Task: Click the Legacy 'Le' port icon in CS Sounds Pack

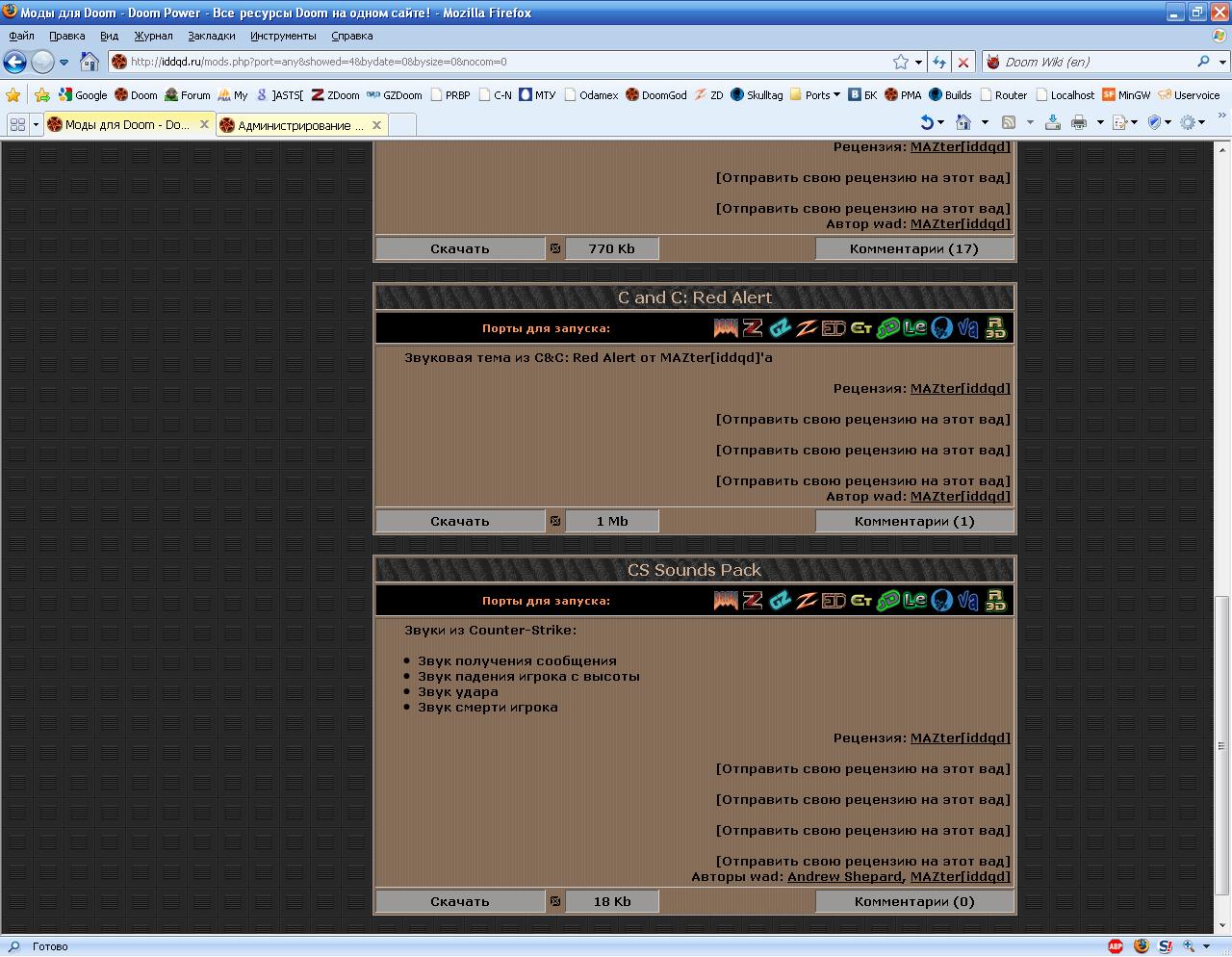Action: [914, 601]
